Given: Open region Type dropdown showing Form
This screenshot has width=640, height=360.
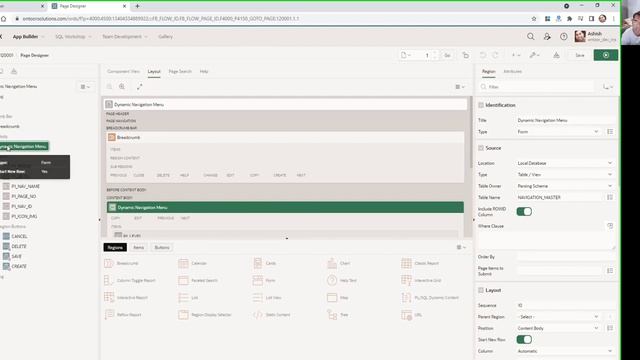Looking at the screenshot, I should 558,132.
